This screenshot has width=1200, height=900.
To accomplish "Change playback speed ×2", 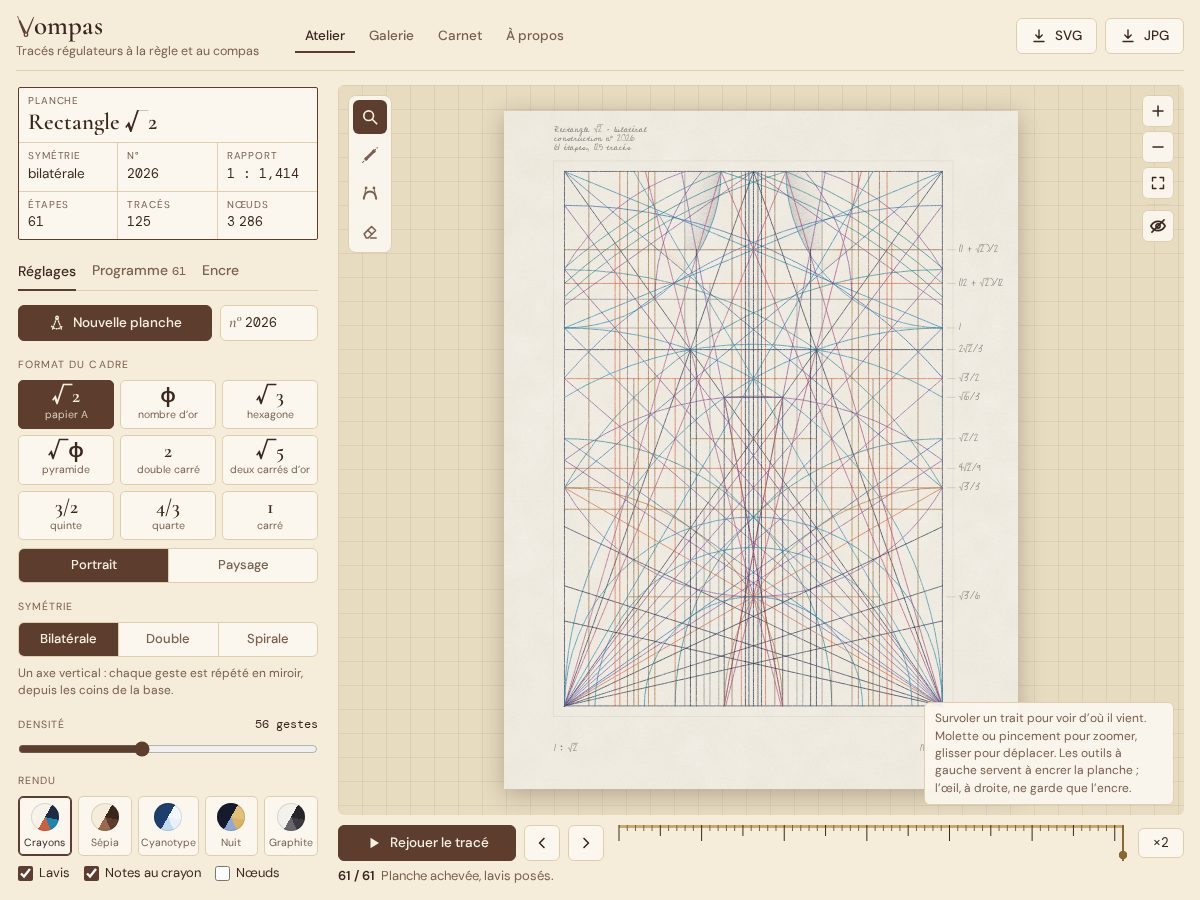I will (1161, 843).
